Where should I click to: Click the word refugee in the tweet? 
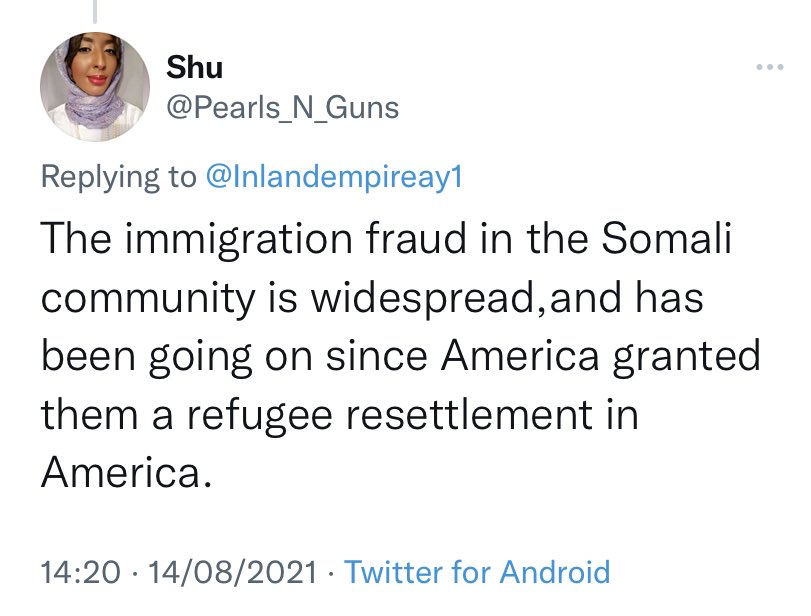[x=259, y=415]
